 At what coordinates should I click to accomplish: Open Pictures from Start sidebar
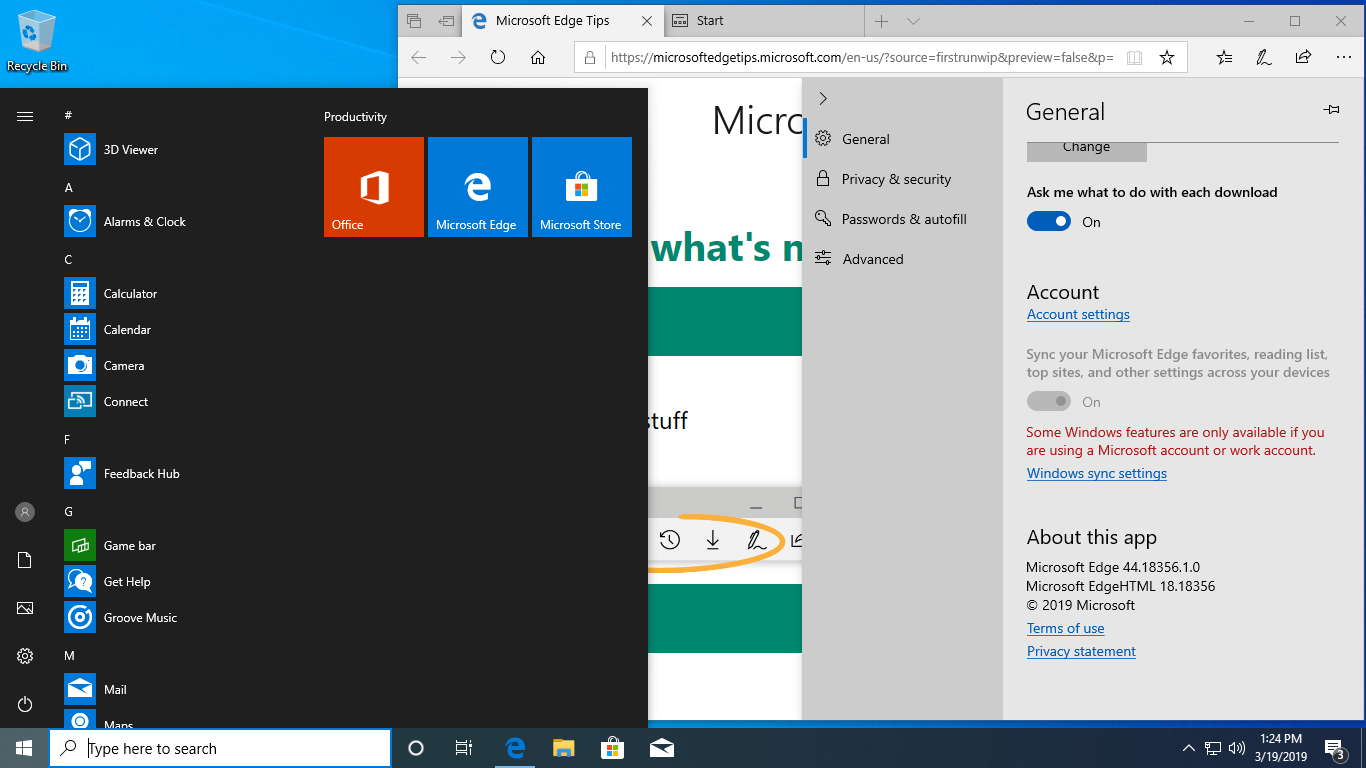pos(25,608)
